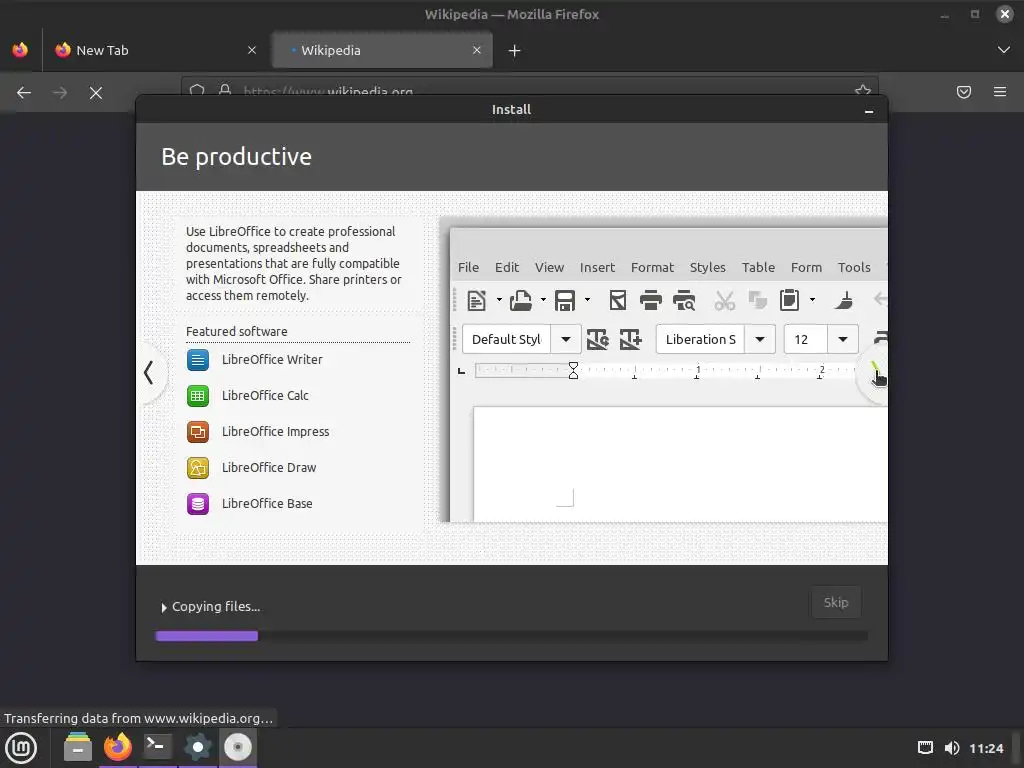The image size is (1024, 768).
Task: Switch to the New Tab tab
Action: point(156,50)
